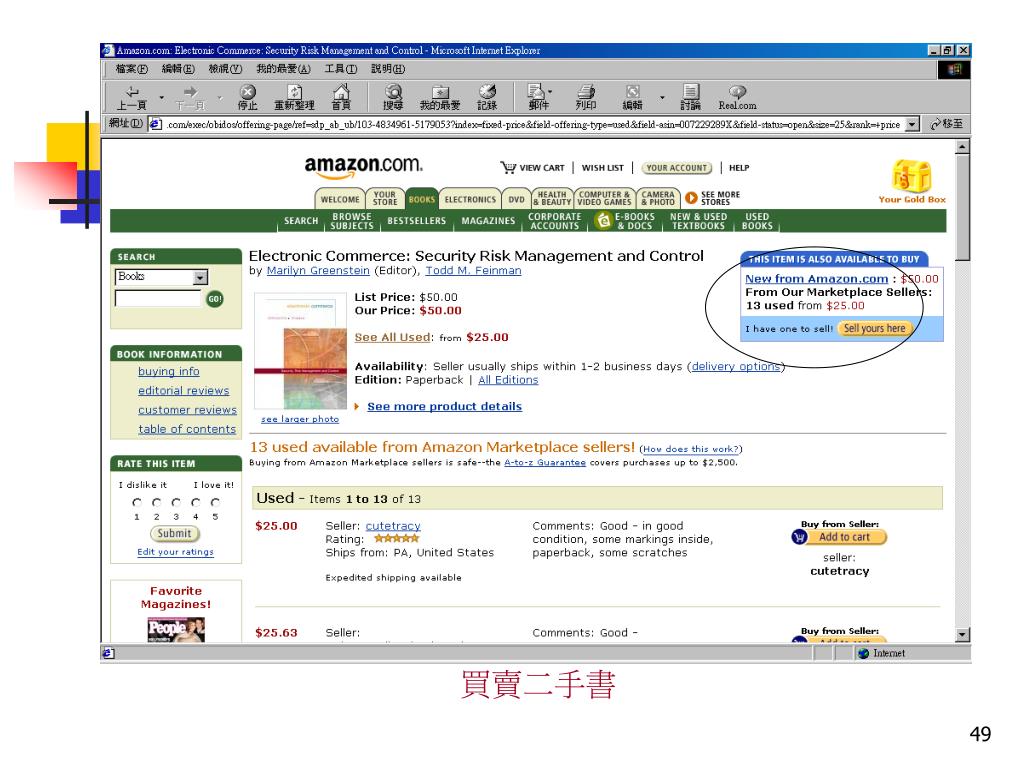Expand the address bar URL dropdown

tap(912, 124)
